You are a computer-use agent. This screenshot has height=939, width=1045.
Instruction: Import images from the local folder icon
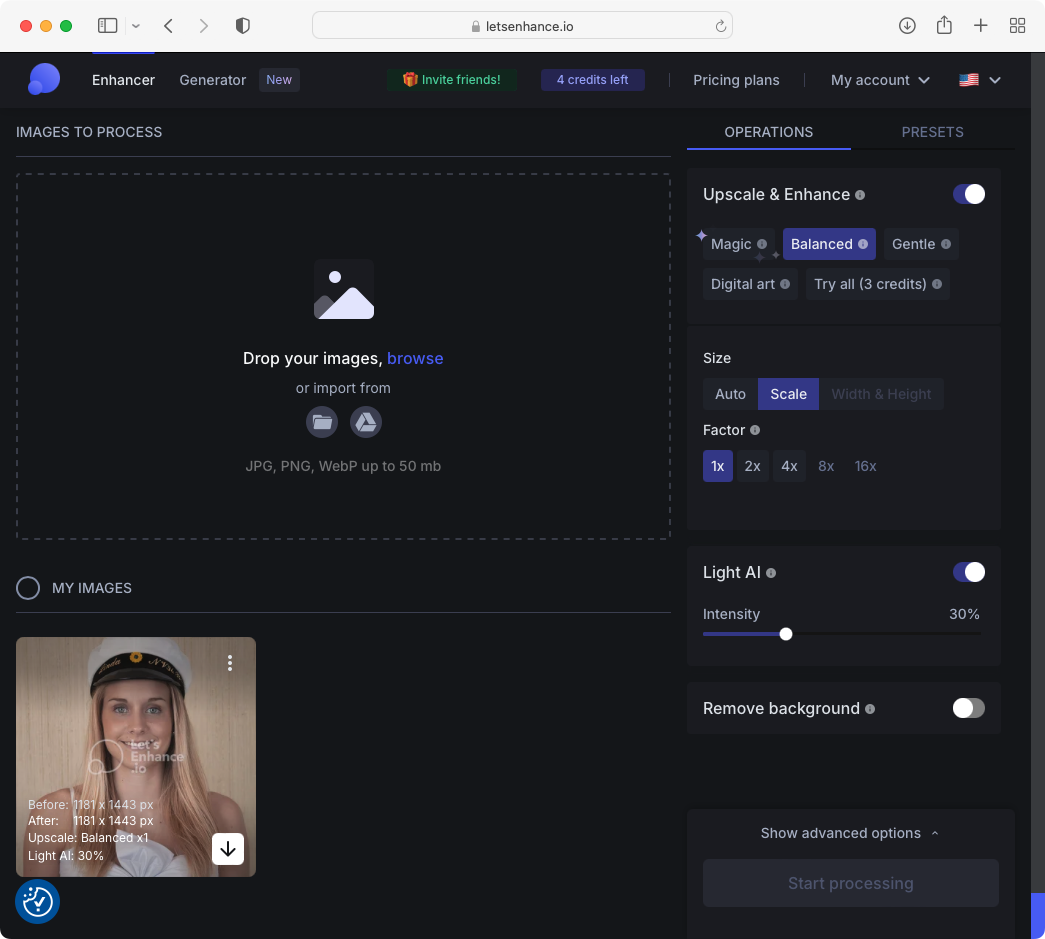(x=322, y=422)
